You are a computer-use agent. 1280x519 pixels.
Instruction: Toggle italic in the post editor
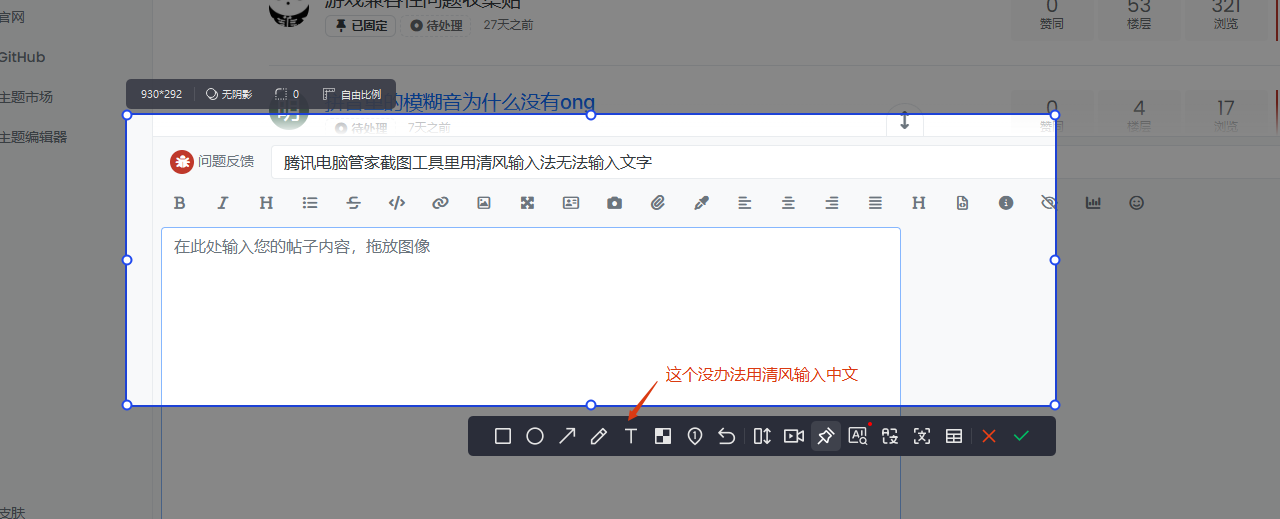coord(223,203)
